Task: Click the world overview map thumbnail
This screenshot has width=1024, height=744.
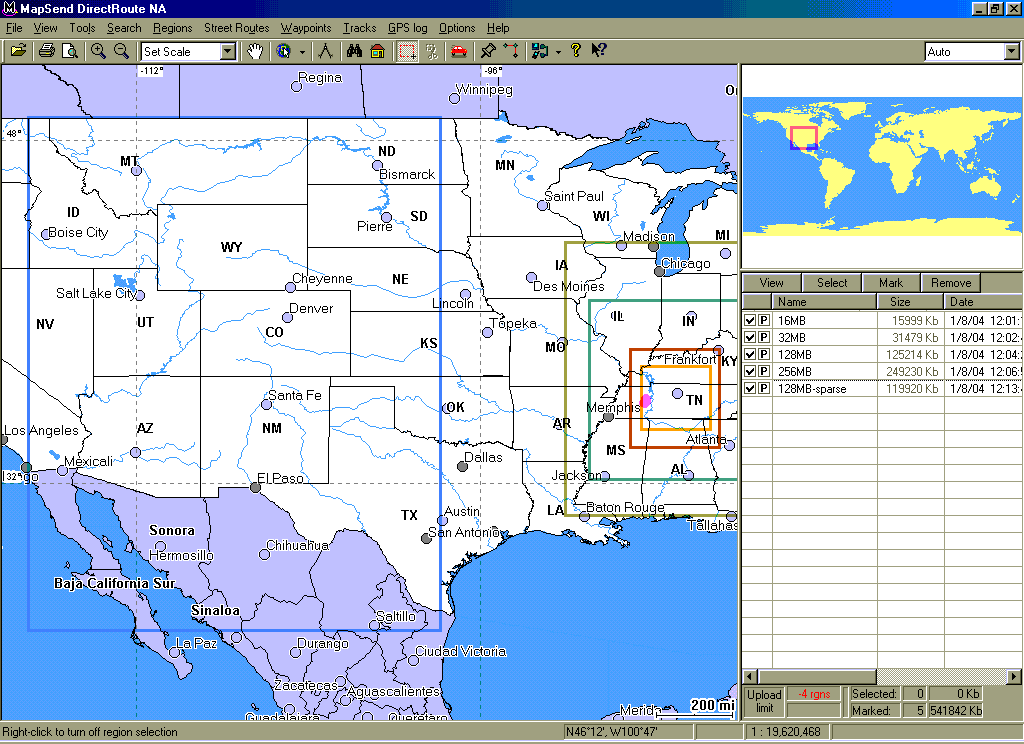Action: (882, 166)
